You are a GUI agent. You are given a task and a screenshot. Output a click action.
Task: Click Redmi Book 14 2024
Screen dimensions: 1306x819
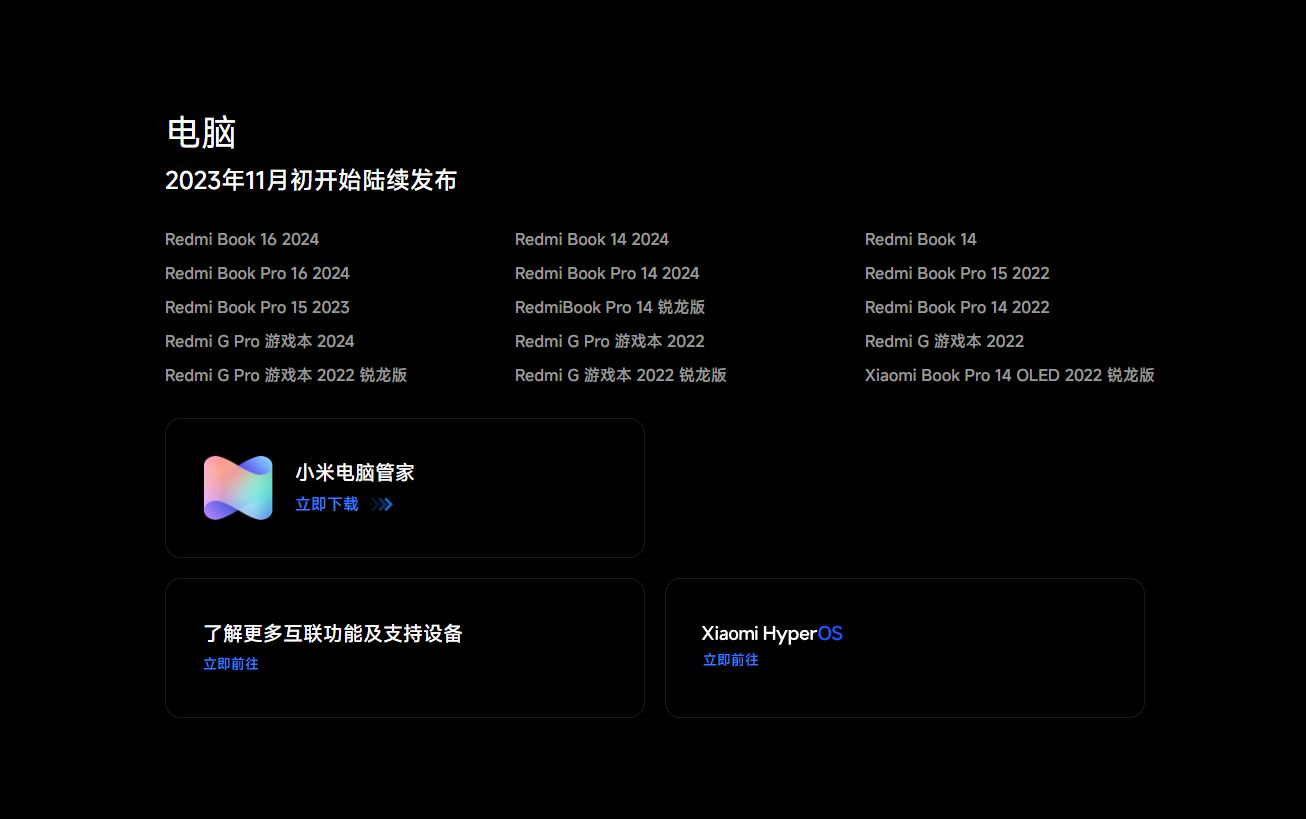pyautogui.click(x=592, y=239)
